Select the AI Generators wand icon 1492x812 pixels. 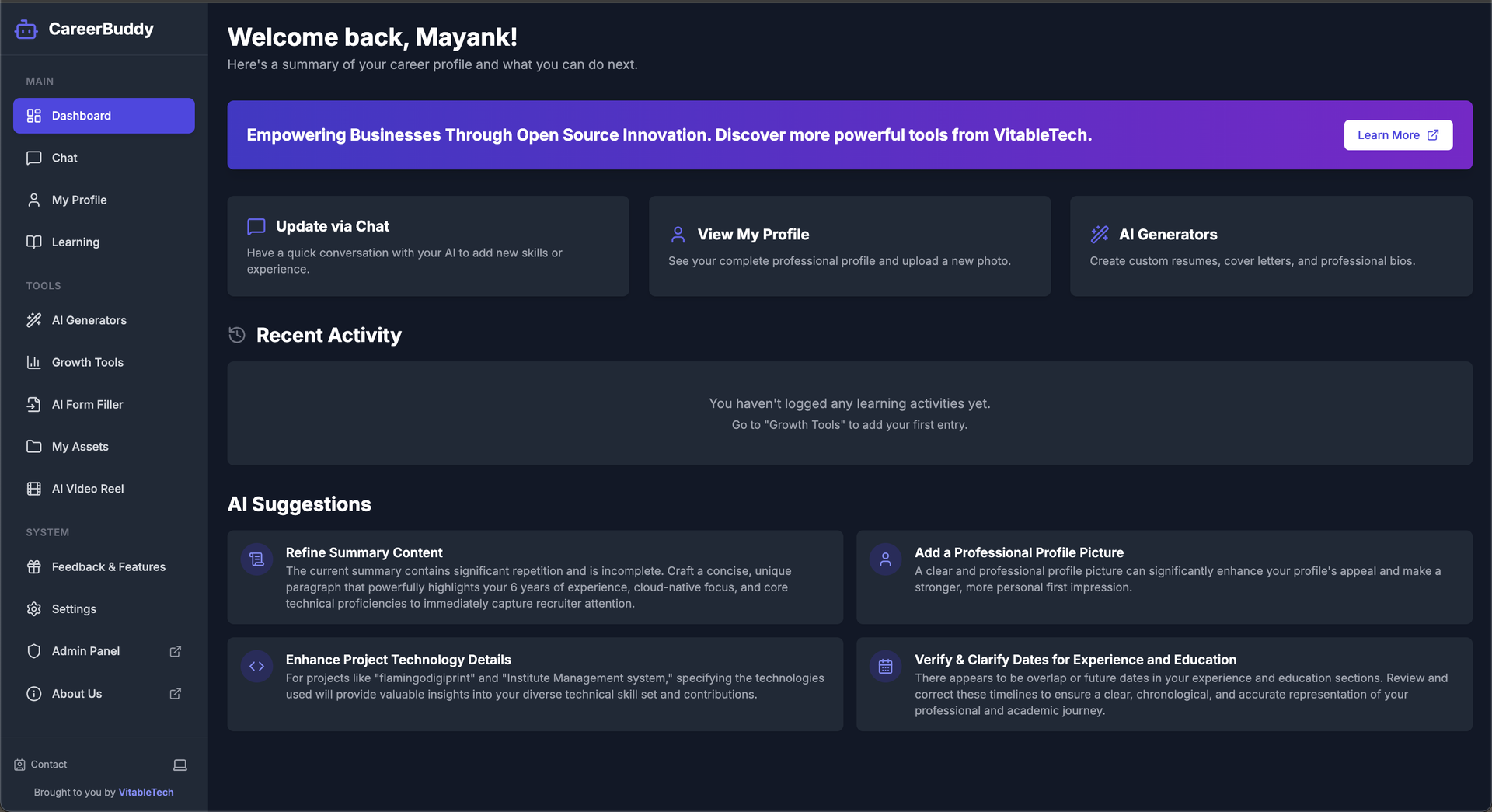click(34, 320)
